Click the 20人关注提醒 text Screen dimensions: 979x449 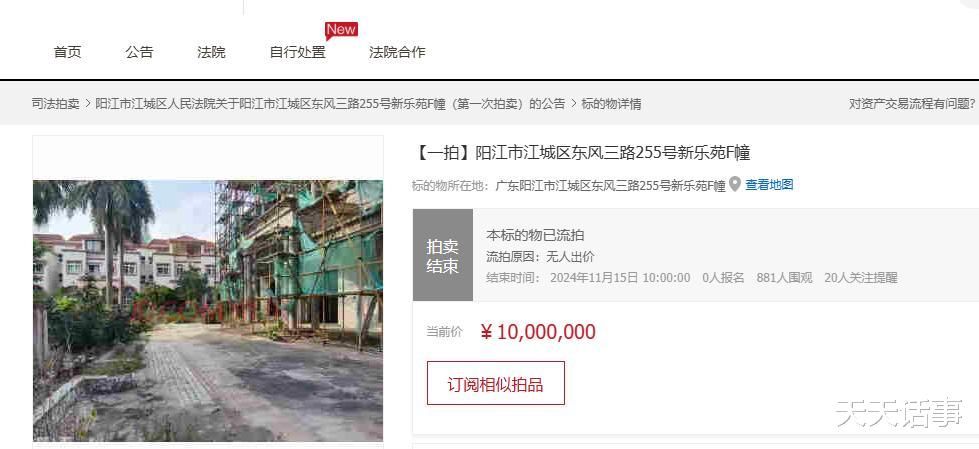[x=861, y=278]
